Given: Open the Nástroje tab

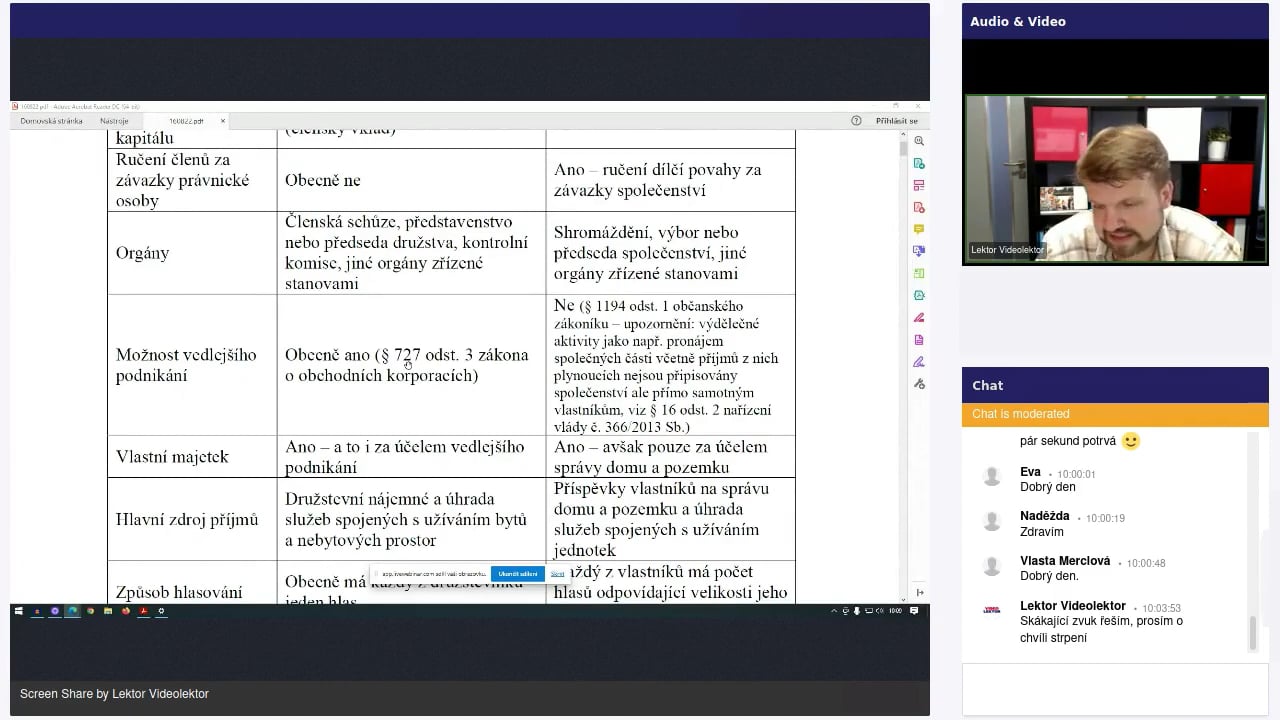Looking at the screenshot, I should pyautogui.click(x=114, y=121).
